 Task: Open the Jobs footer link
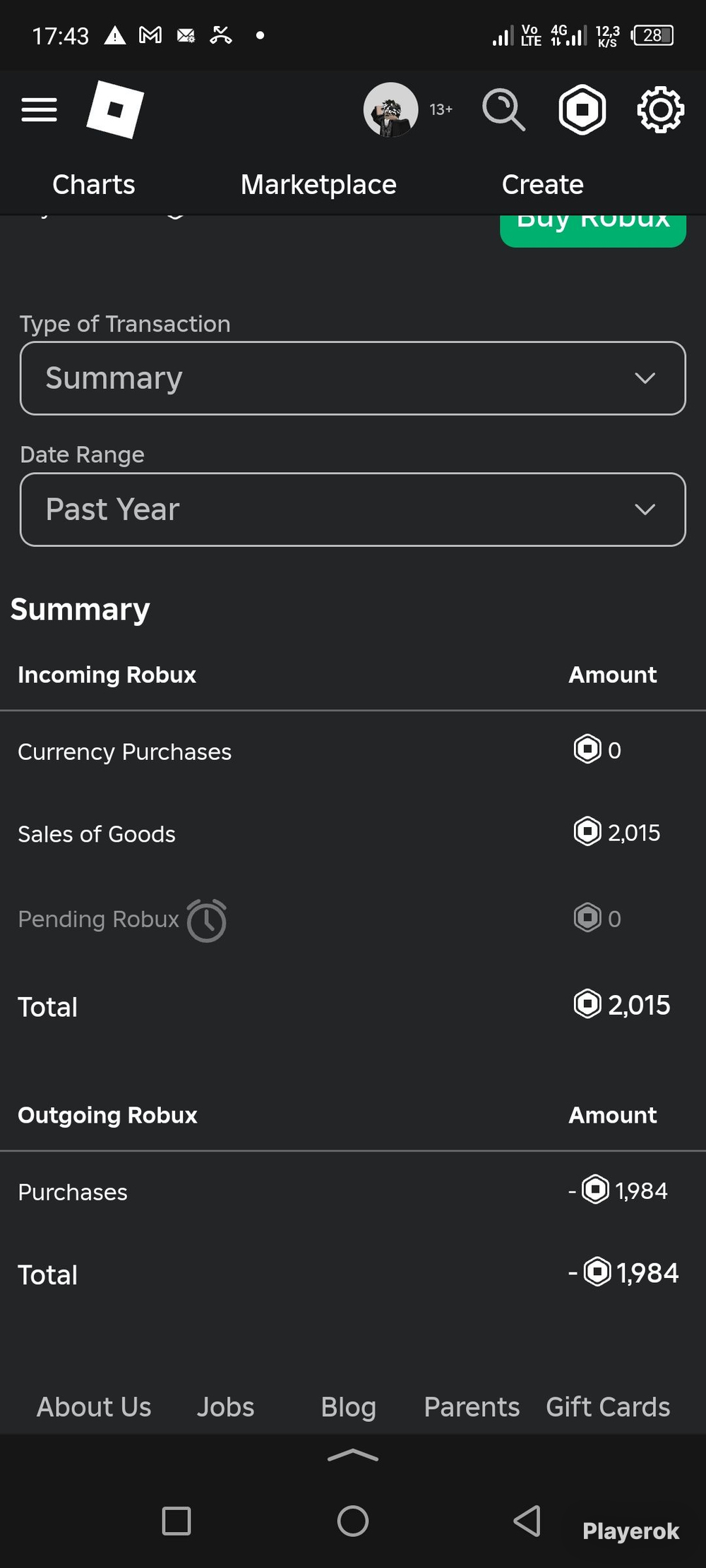225,1407
